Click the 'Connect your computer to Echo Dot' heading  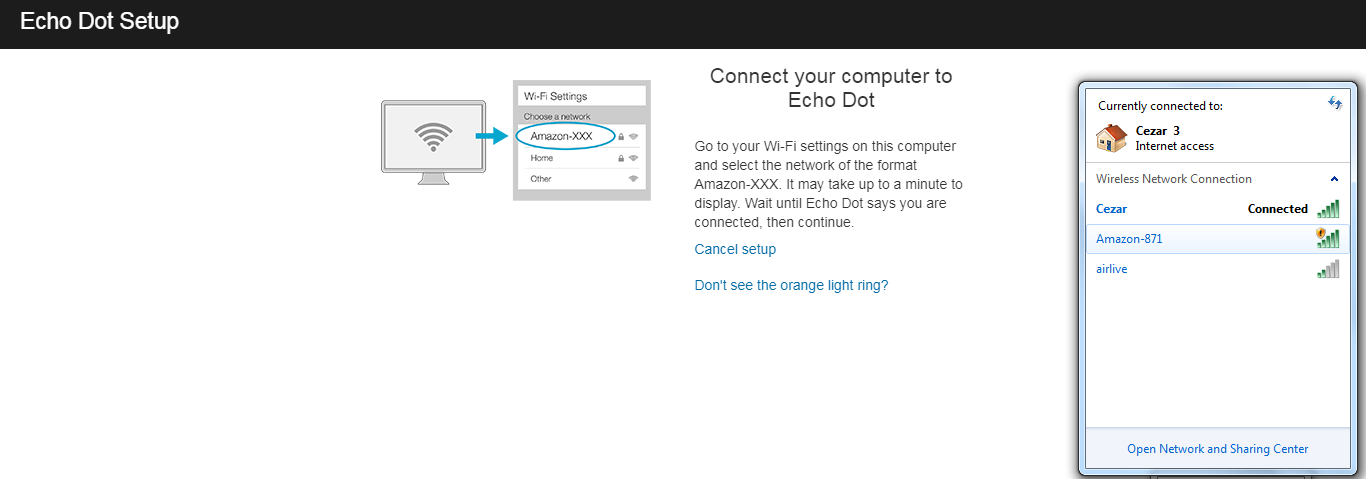click(831, 88)
